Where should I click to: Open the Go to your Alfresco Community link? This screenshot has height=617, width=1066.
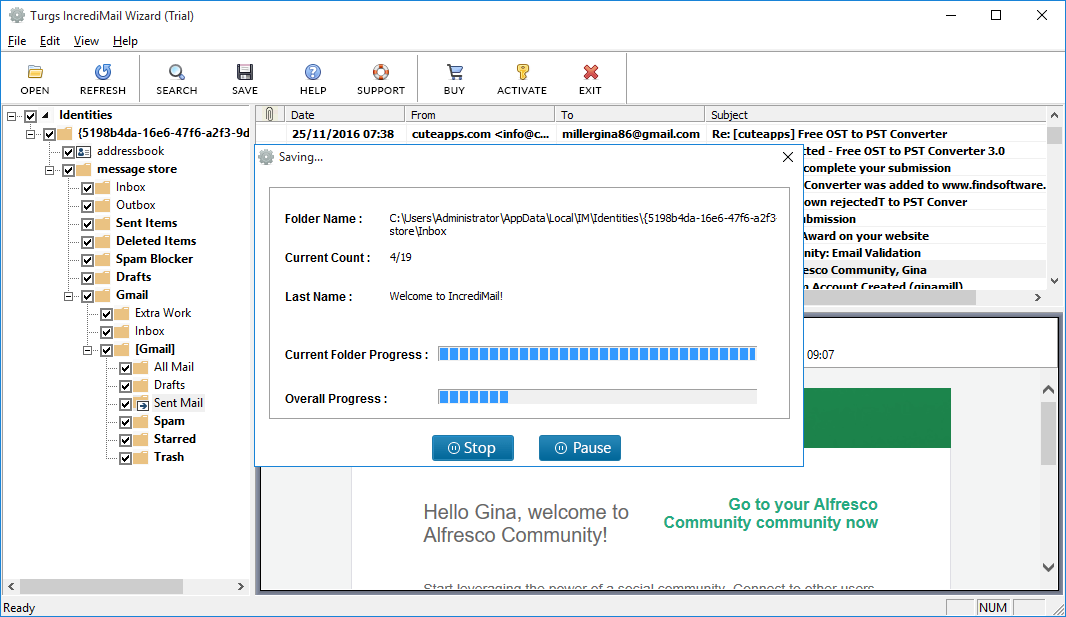pyautogui.click(x=770, y=513)
